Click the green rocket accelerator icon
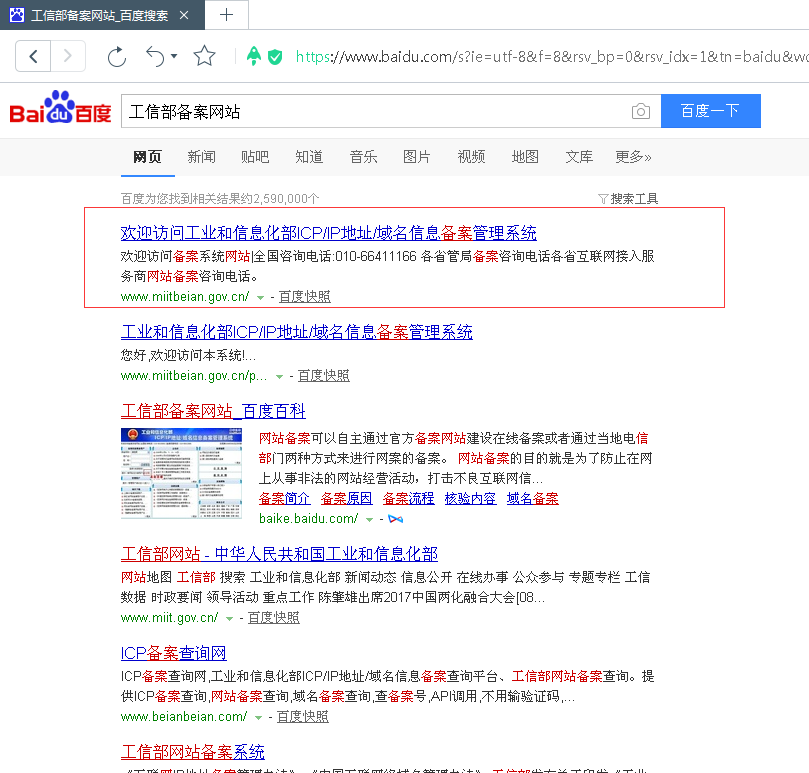This screenshot has height=773, width=809. (x=254, y=57)
